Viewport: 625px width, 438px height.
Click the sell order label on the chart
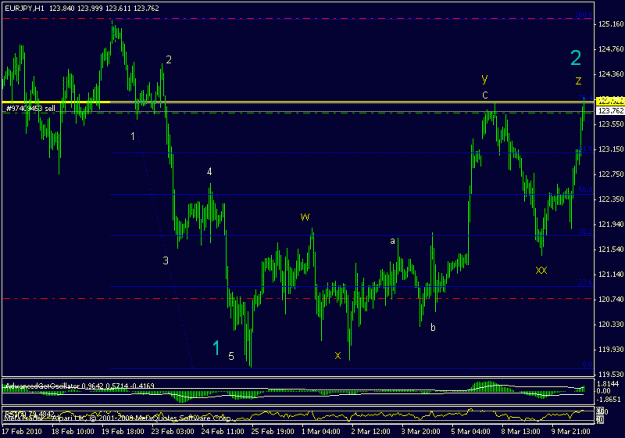[x=31, y=108]
